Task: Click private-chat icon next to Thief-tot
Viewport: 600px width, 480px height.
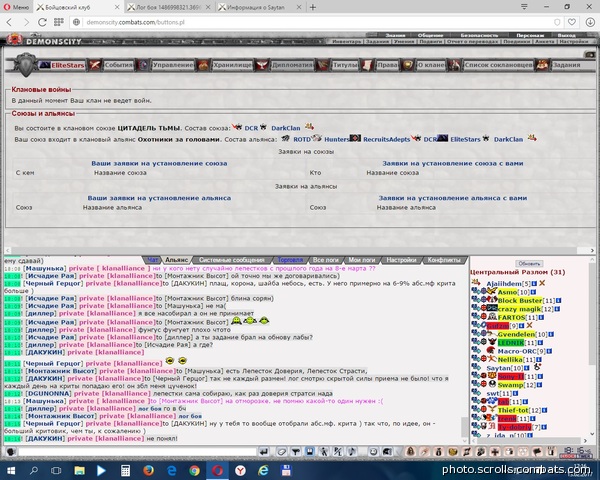Action: [x=476, y=409]
